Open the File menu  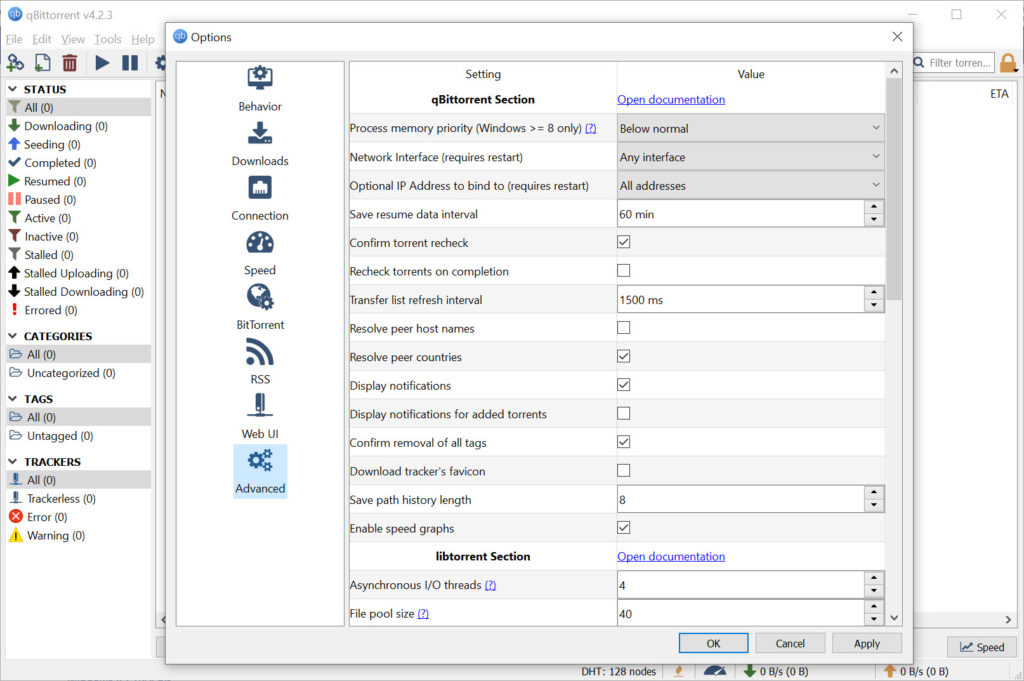click(14, 39)
